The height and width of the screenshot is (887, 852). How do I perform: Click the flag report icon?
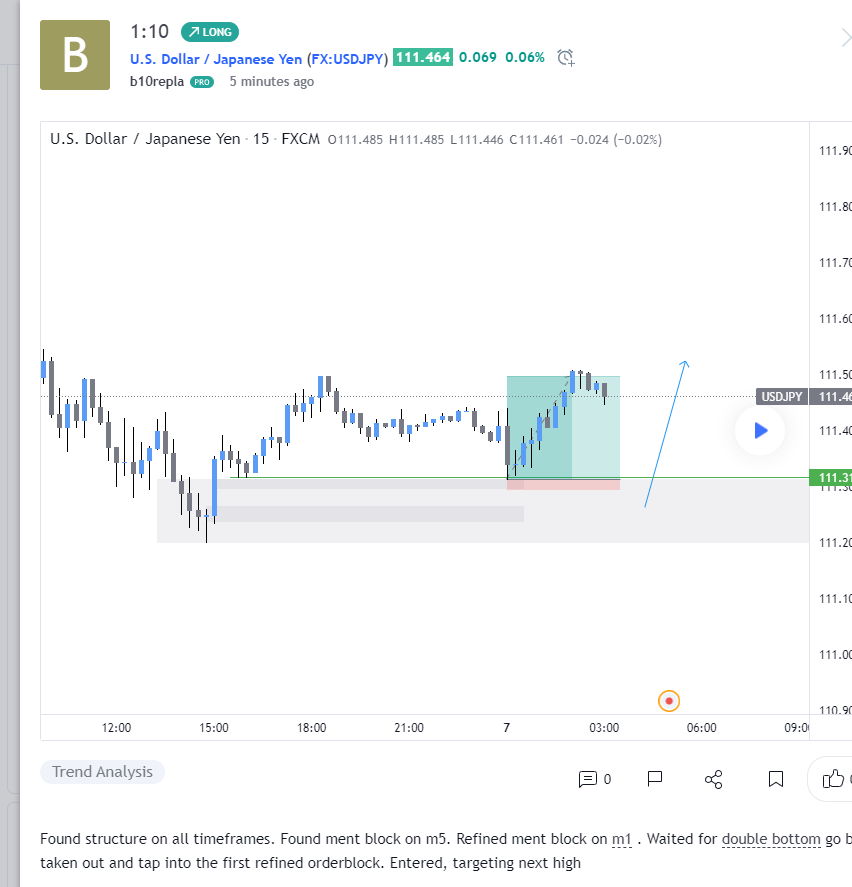[x=655, y=779]
